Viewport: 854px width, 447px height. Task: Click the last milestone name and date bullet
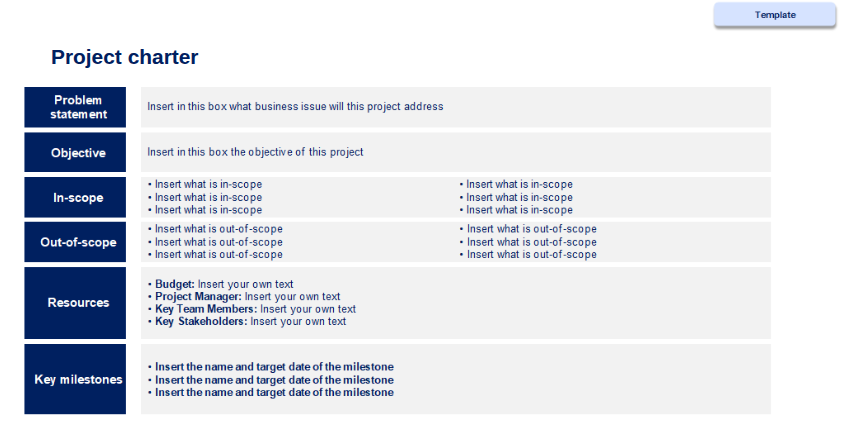click(271, 393)
